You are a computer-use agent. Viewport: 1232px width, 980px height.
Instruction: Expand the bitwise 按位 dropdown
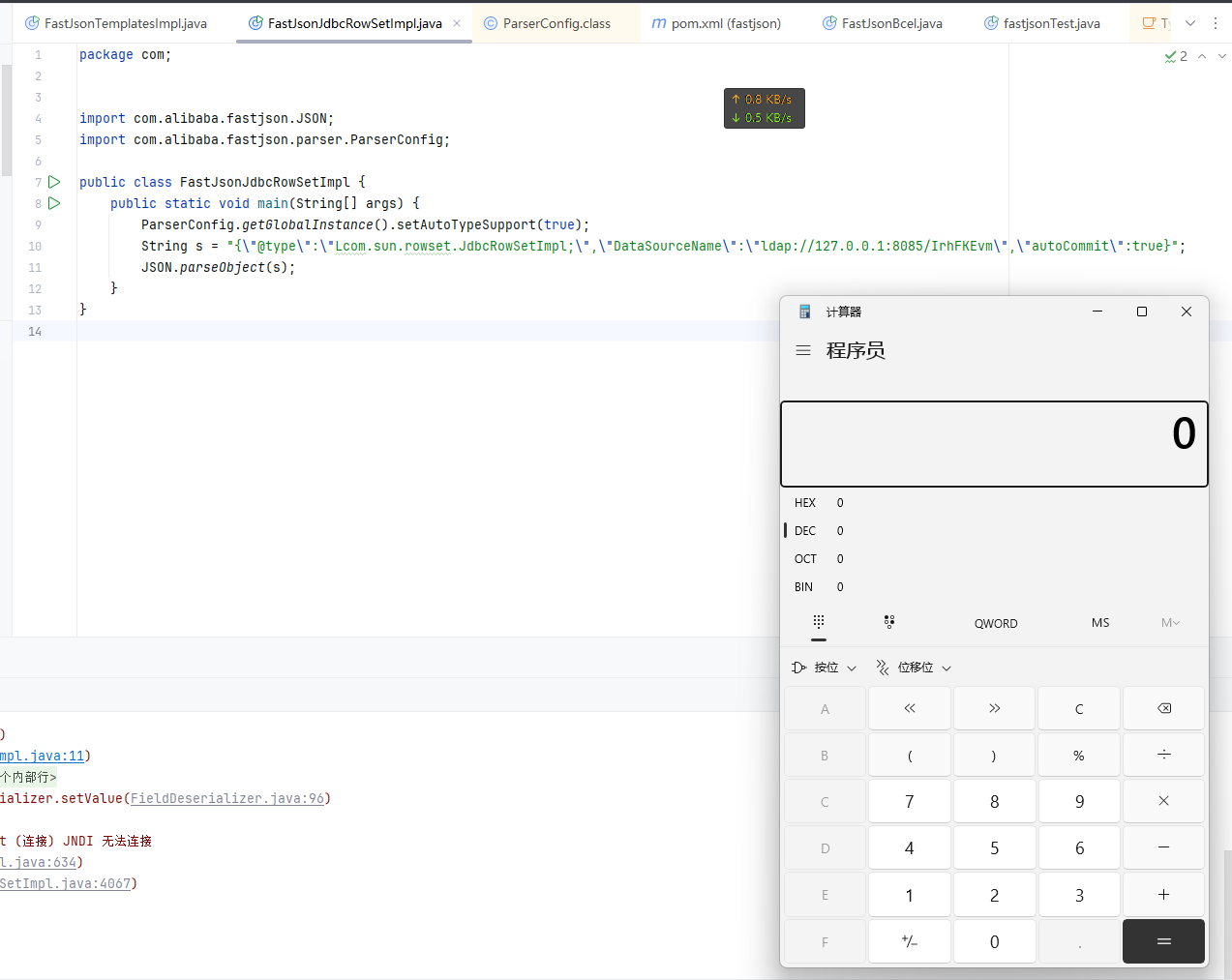[825, 668]
